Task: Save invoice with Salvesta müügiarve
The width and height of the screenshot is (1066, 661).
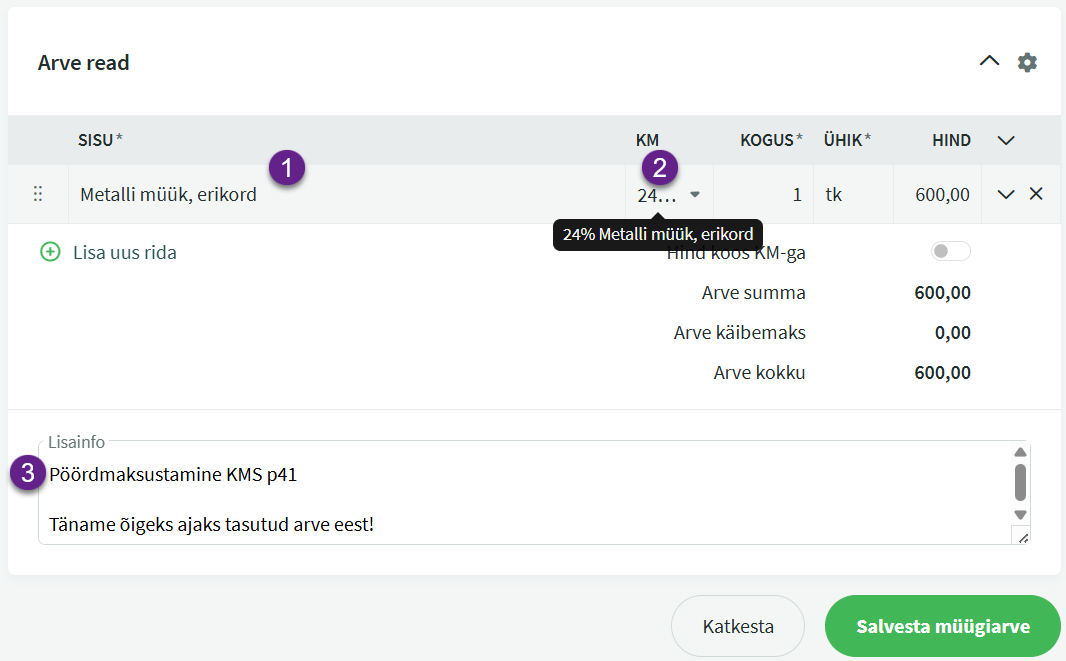Action: tap(942, 627)
